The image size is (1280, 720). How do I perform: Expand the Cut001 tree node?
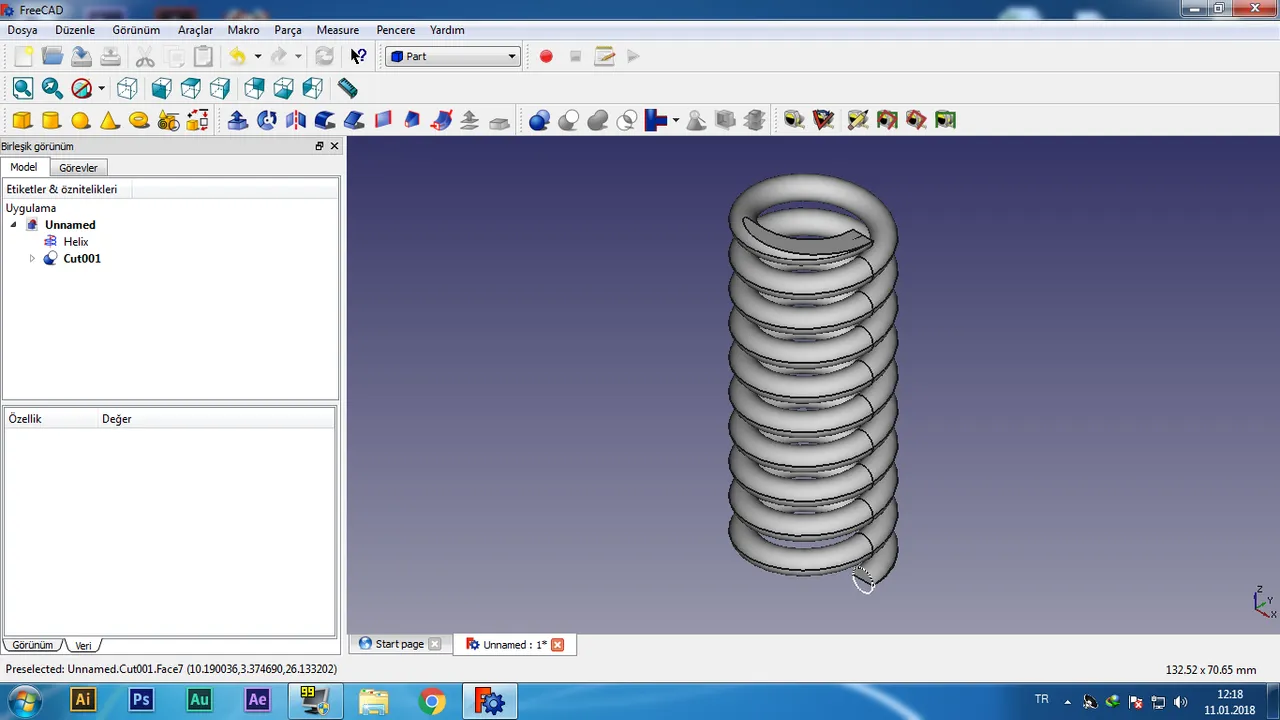tap(32, 258)
